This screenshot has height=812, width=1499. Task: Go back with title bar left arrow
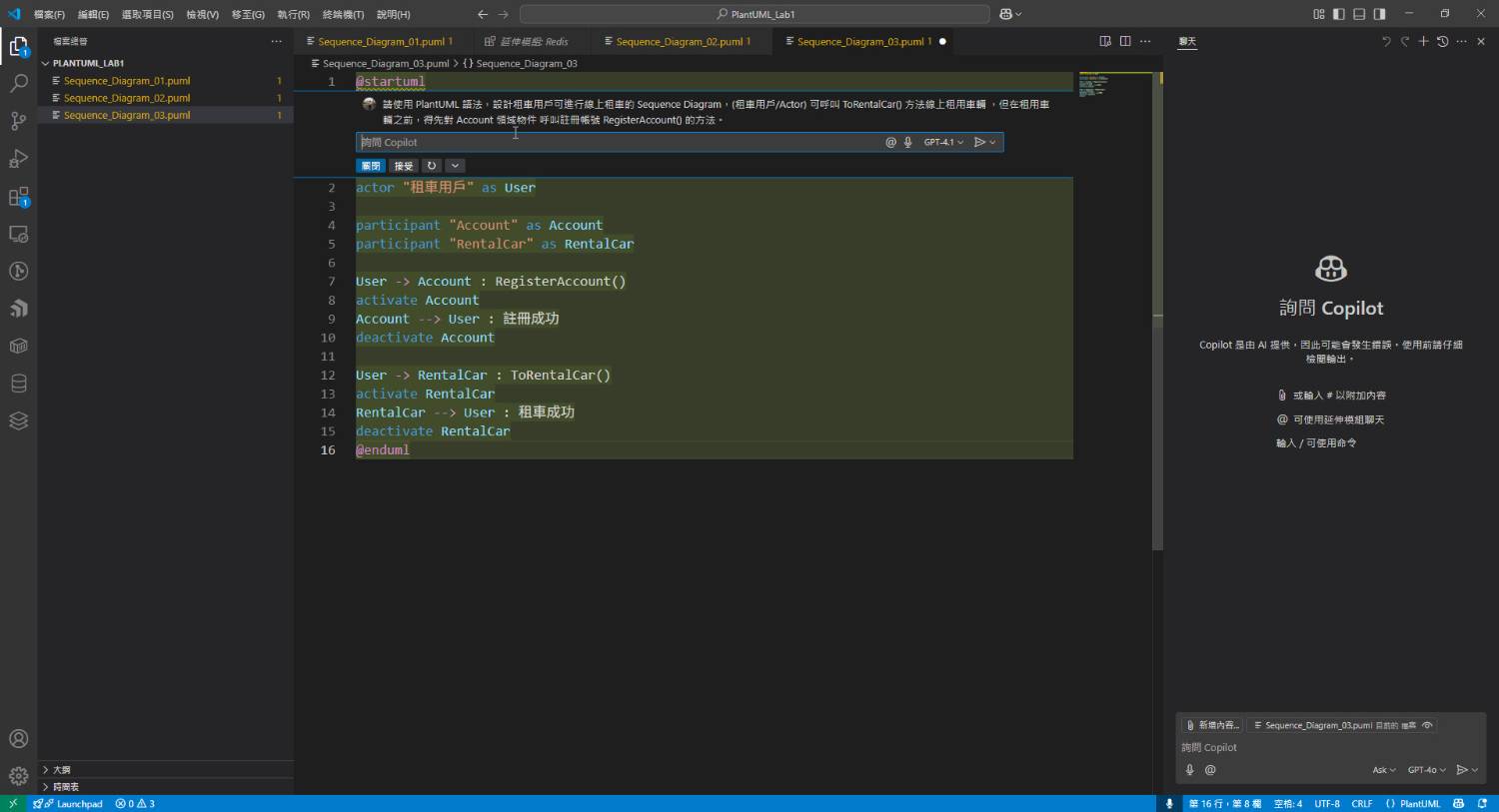pyautogui.click(x=483, y=14)
